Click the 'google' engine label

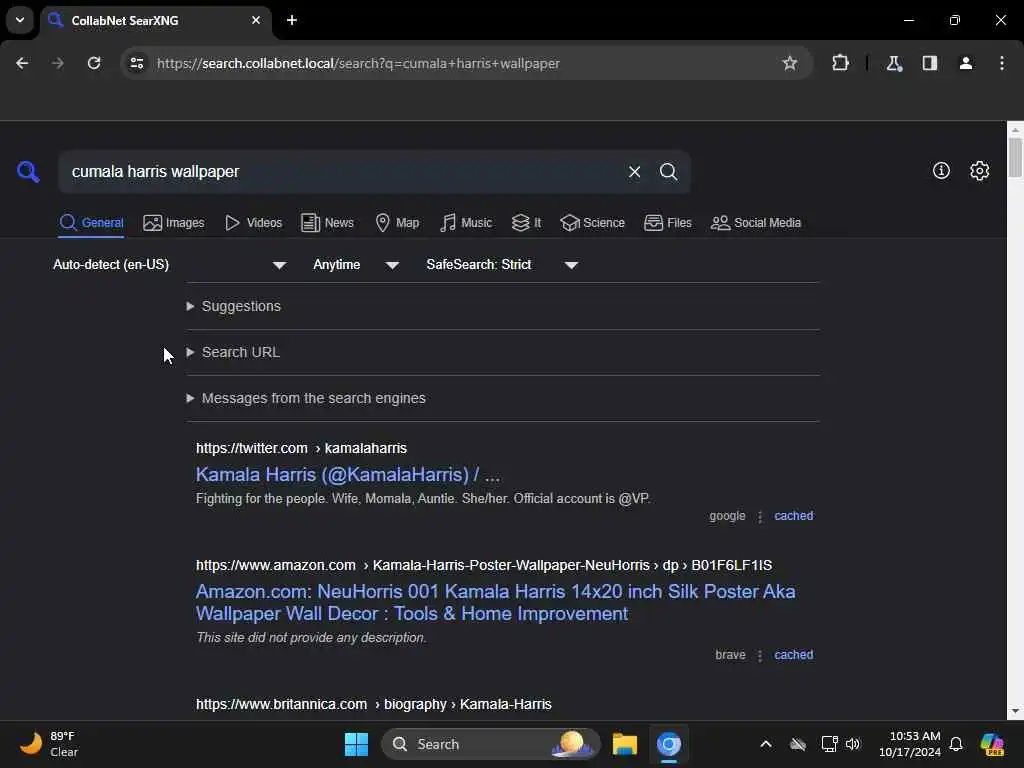(727, 516)
